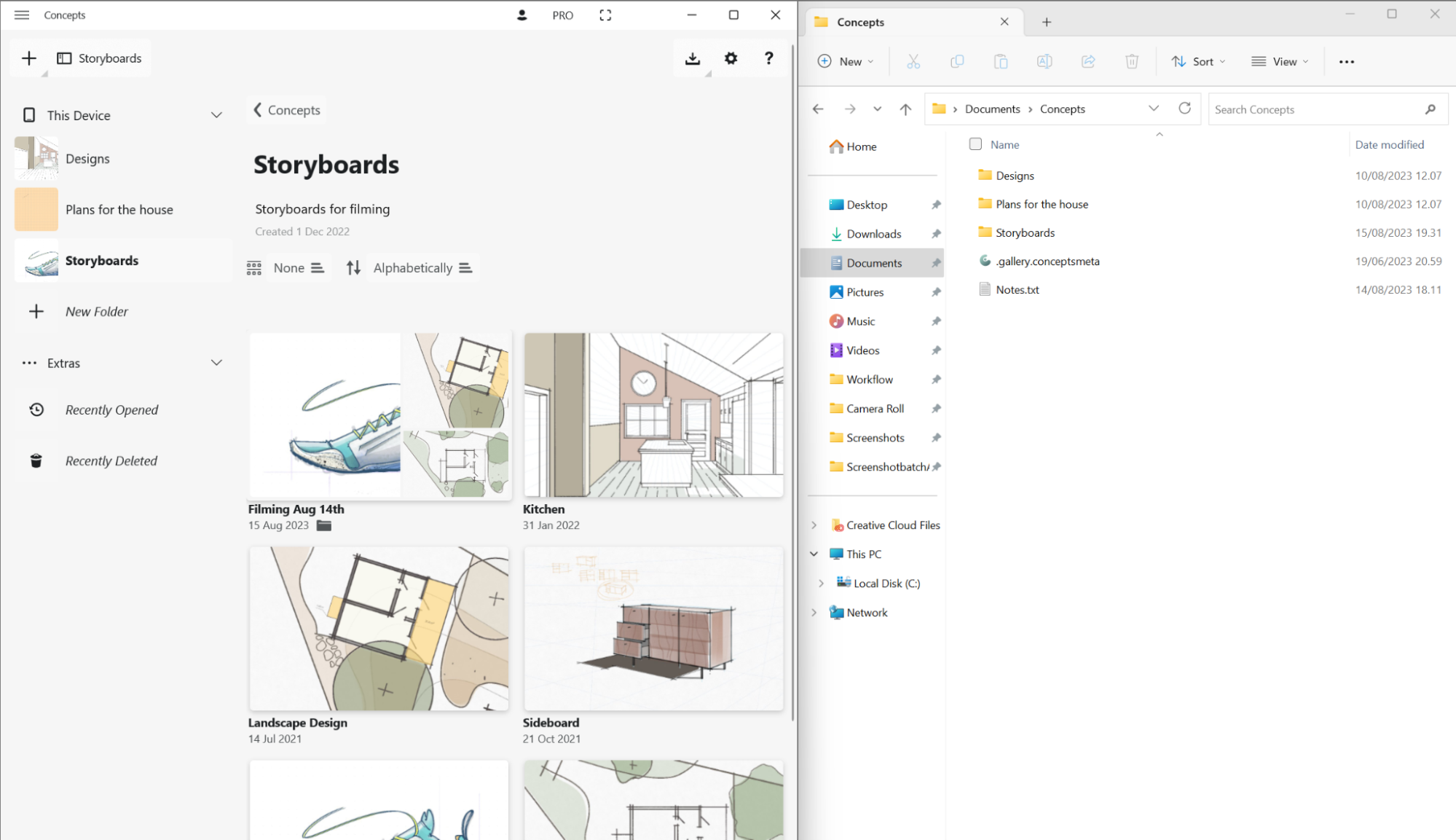Open the Concepts settings gear

(x=731, y=58)
